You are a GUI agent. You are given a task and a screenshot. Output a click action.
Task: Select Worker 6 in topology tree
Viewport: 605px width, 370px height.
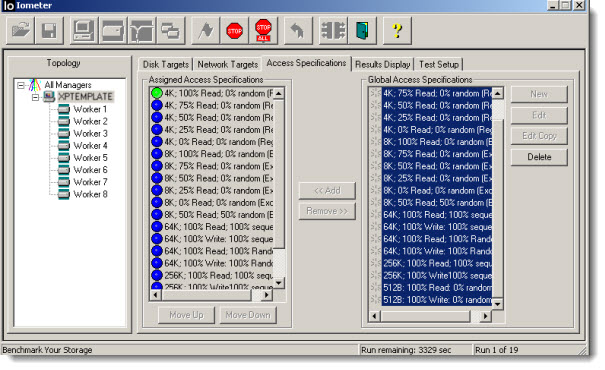tap(90, 170)
